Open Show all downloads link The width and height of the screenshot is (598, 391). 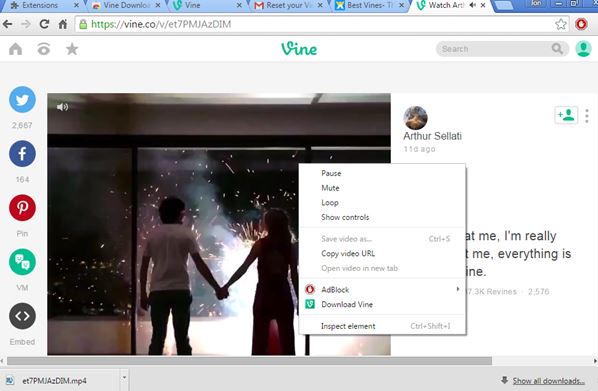point(548,381)
